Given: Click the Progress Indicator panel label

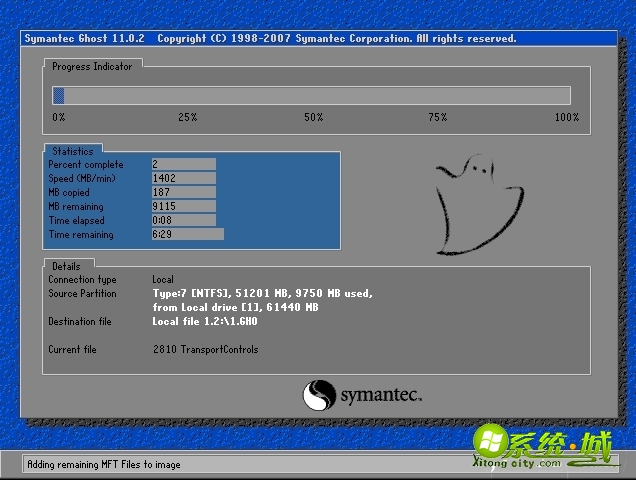Looking at the screenshot, I should tap(92, 66).
